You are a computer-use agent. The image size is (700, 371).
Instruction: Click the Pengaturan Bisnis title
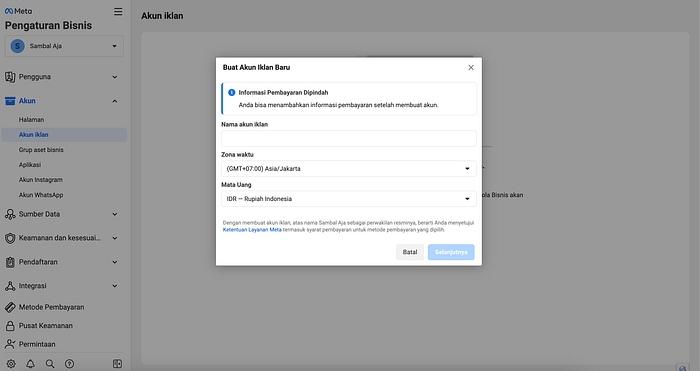[x=48, y=25]
